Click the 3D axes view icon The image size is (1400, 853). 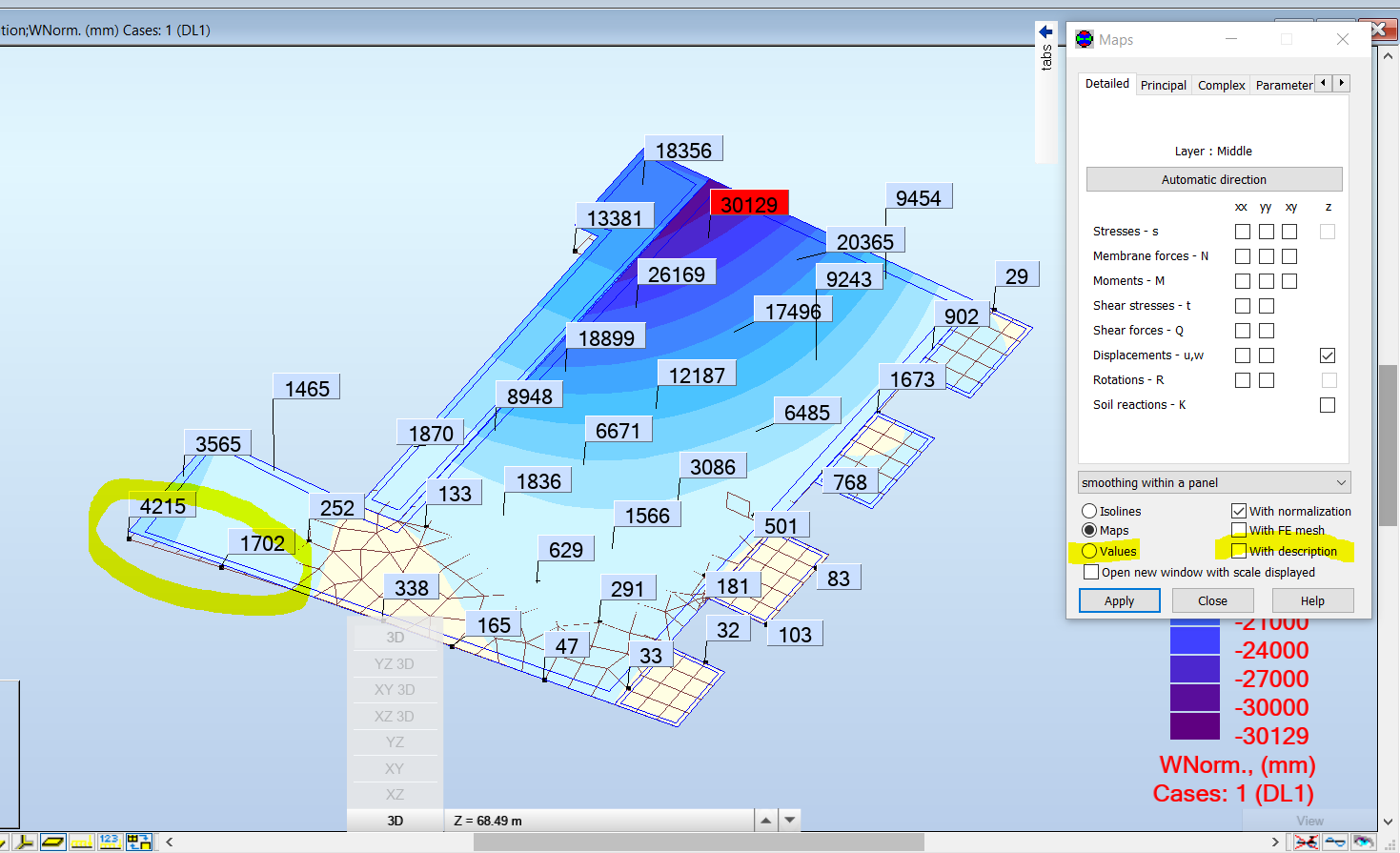(x=25, y=842)
